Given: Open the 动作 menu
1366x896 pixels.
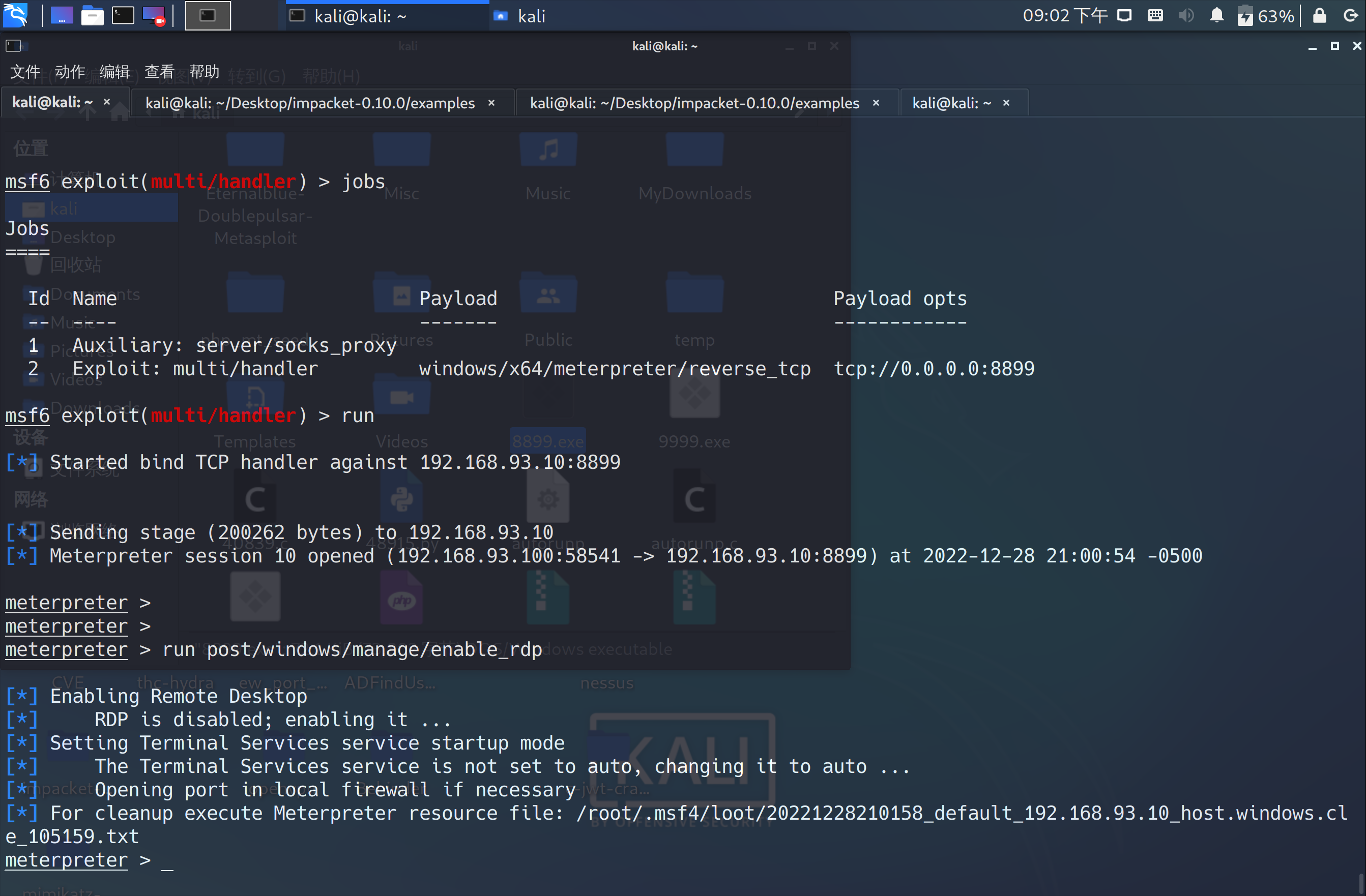Looking at the screenshot, I should click(x=70, y=72).
